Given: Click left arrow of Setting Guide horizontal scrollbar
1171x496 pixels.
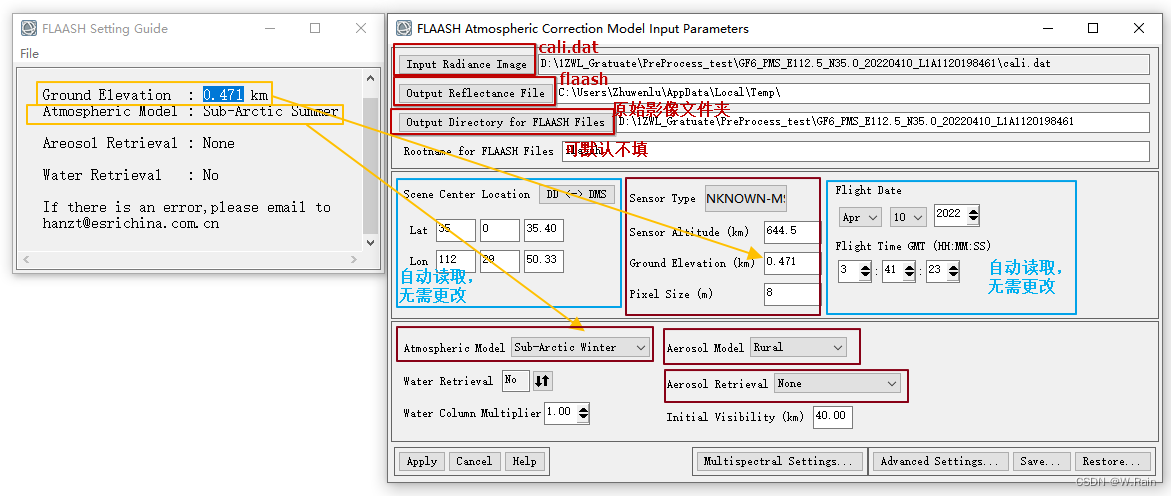Looking at the screenshot, I should [x=27, y=259].
